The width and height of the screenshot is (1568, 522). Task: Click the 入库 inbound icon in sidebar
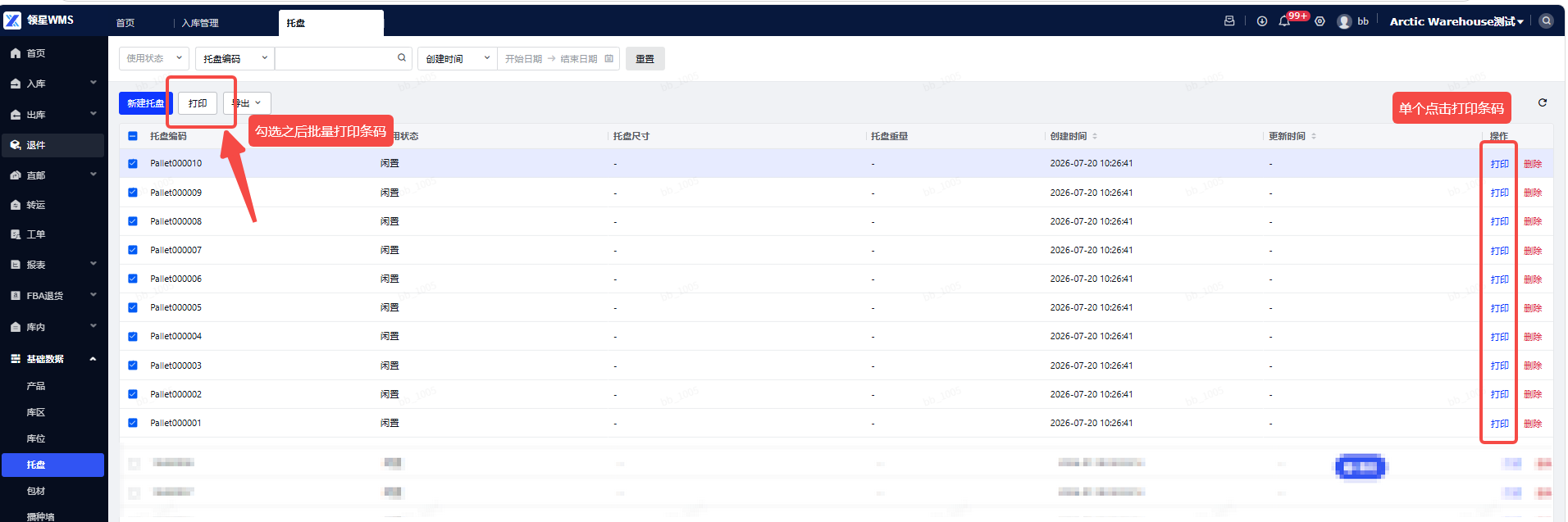point(16,84)
